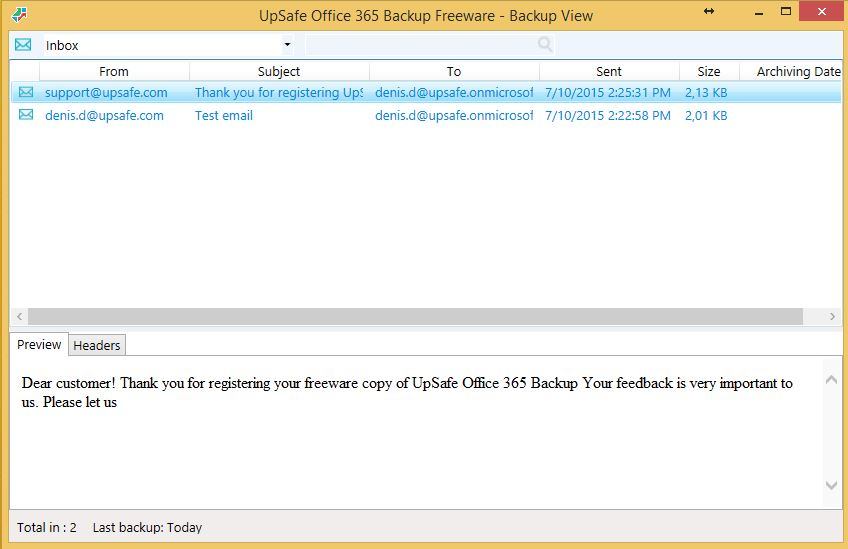
Task: Click sent time 7/10/2015 2:22:58 PM
Action: (608, 115)
